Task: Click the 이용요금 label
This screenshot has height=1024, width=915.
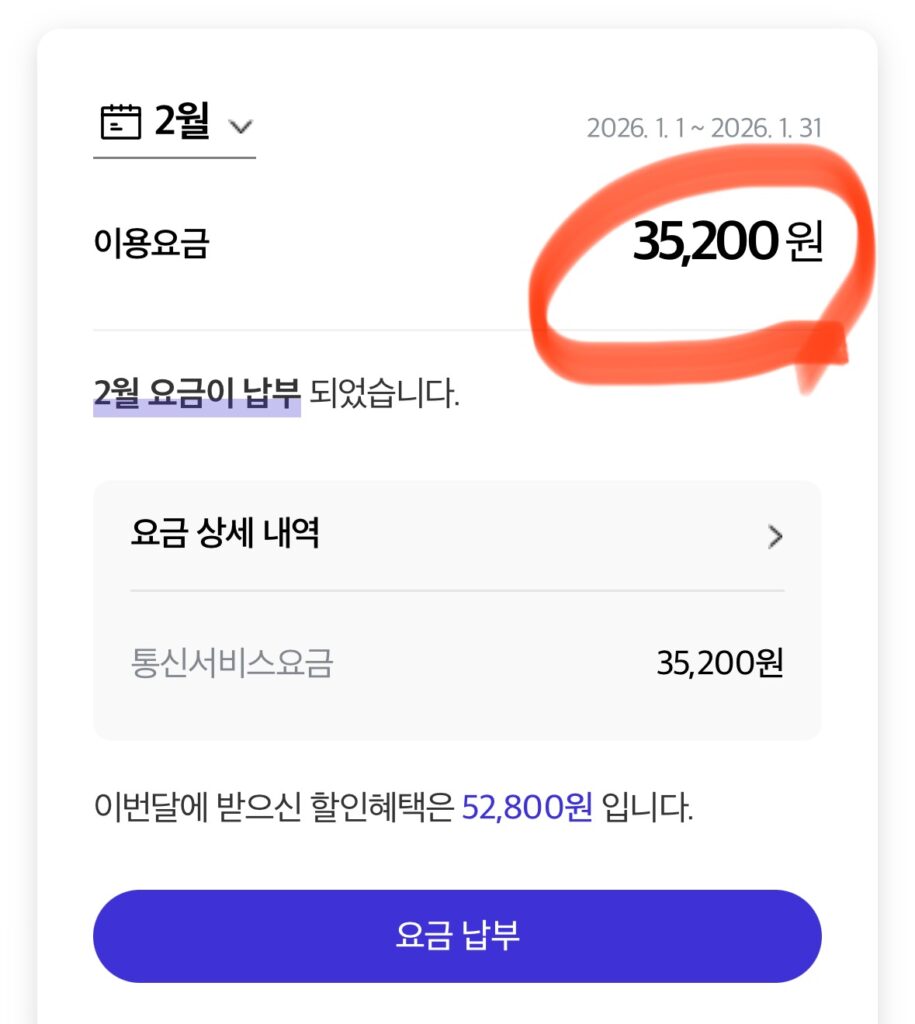Action: pyautogui.click(x=151, y=243)
